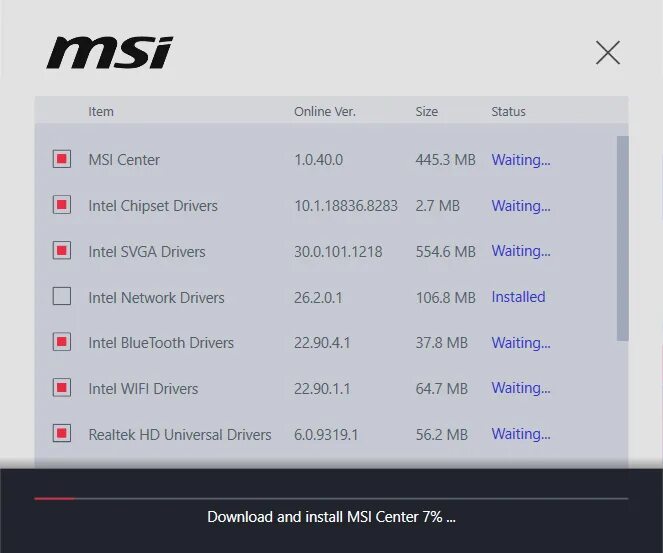Click Waiting status for Intel WIFI Drivers

click(521, 388)
